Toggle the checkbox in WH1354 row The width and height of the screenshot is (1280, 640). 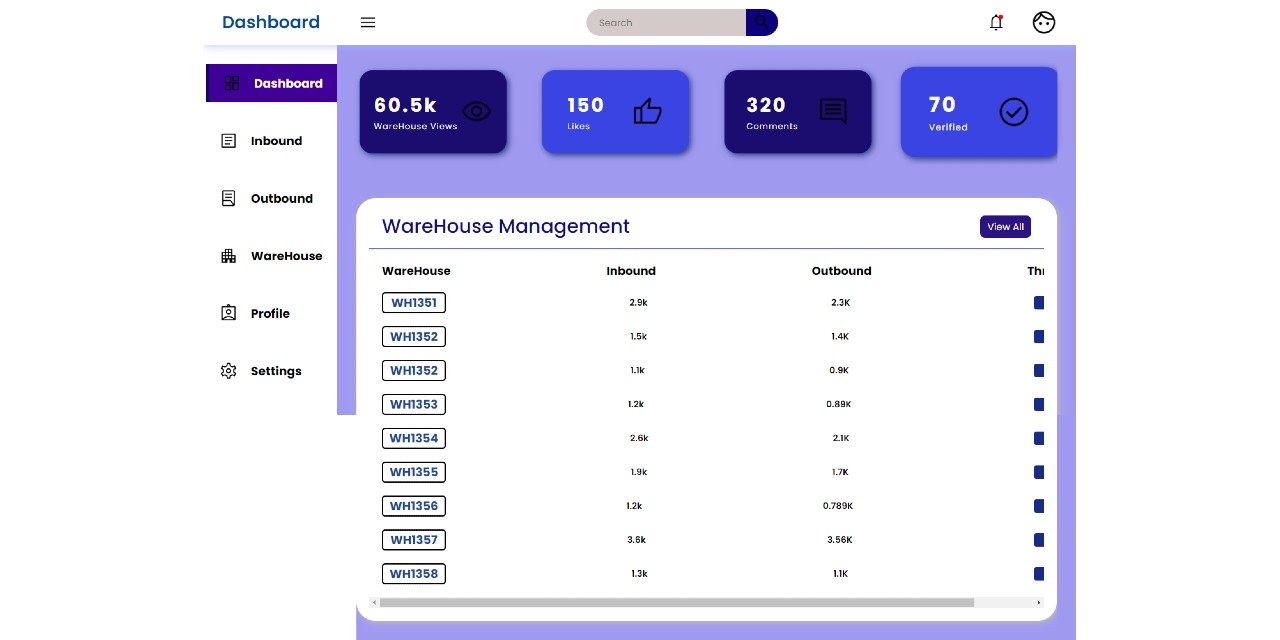[x=1039, y=438]
